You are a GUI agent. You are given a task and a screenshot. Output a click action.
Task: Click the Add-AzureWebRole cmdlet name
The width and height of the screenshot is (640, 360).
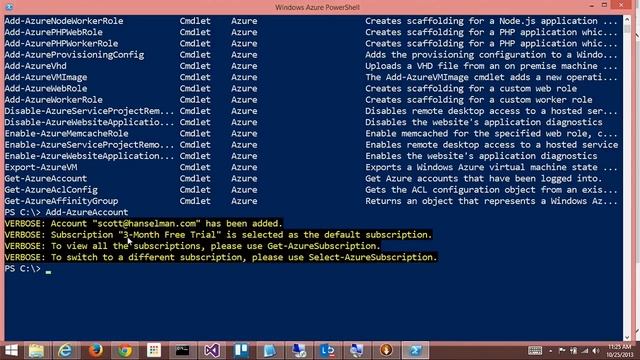click(46, 89)
